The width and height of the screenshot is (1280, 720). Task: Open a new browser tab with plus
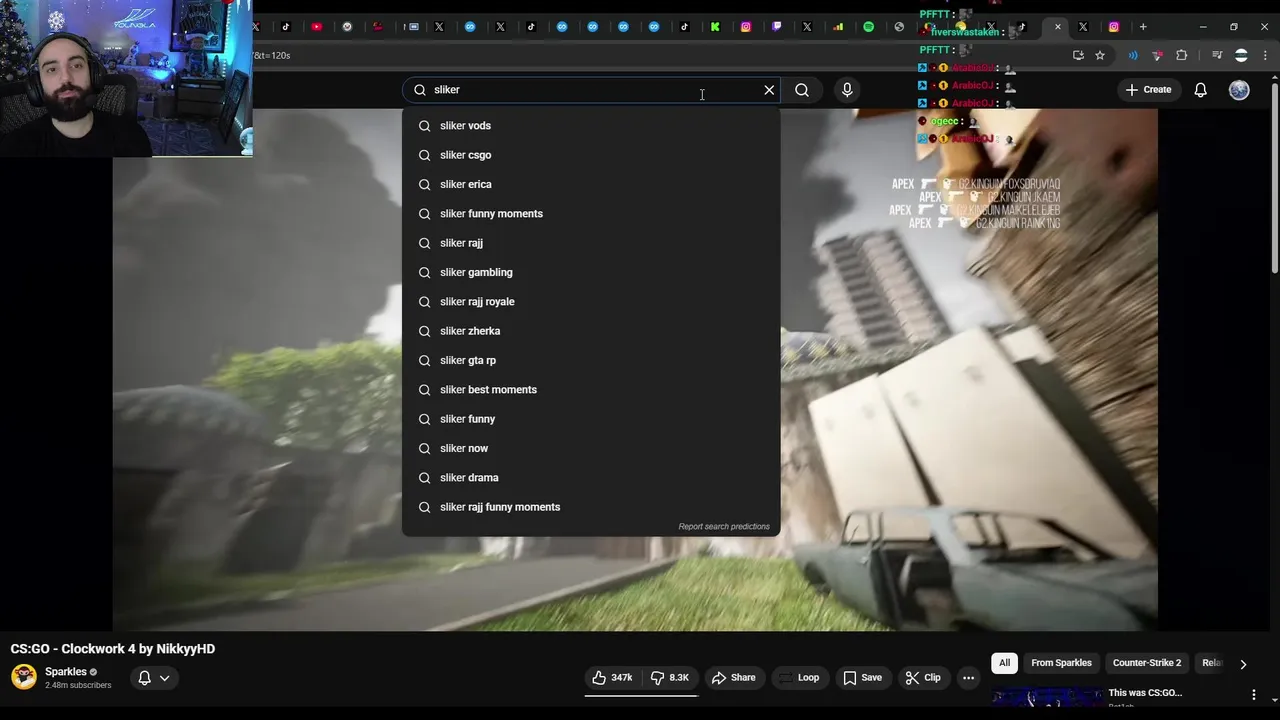(1143, 27)
